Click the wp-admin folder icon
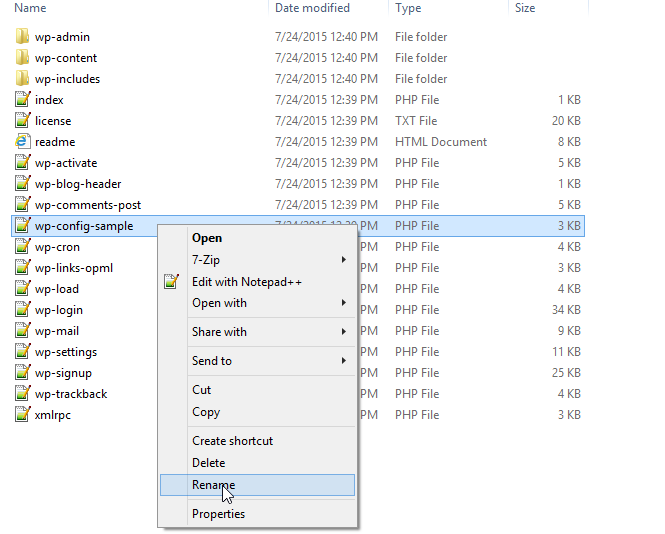The height and width of the screenshot is (534, 665). tap(22, 36)
